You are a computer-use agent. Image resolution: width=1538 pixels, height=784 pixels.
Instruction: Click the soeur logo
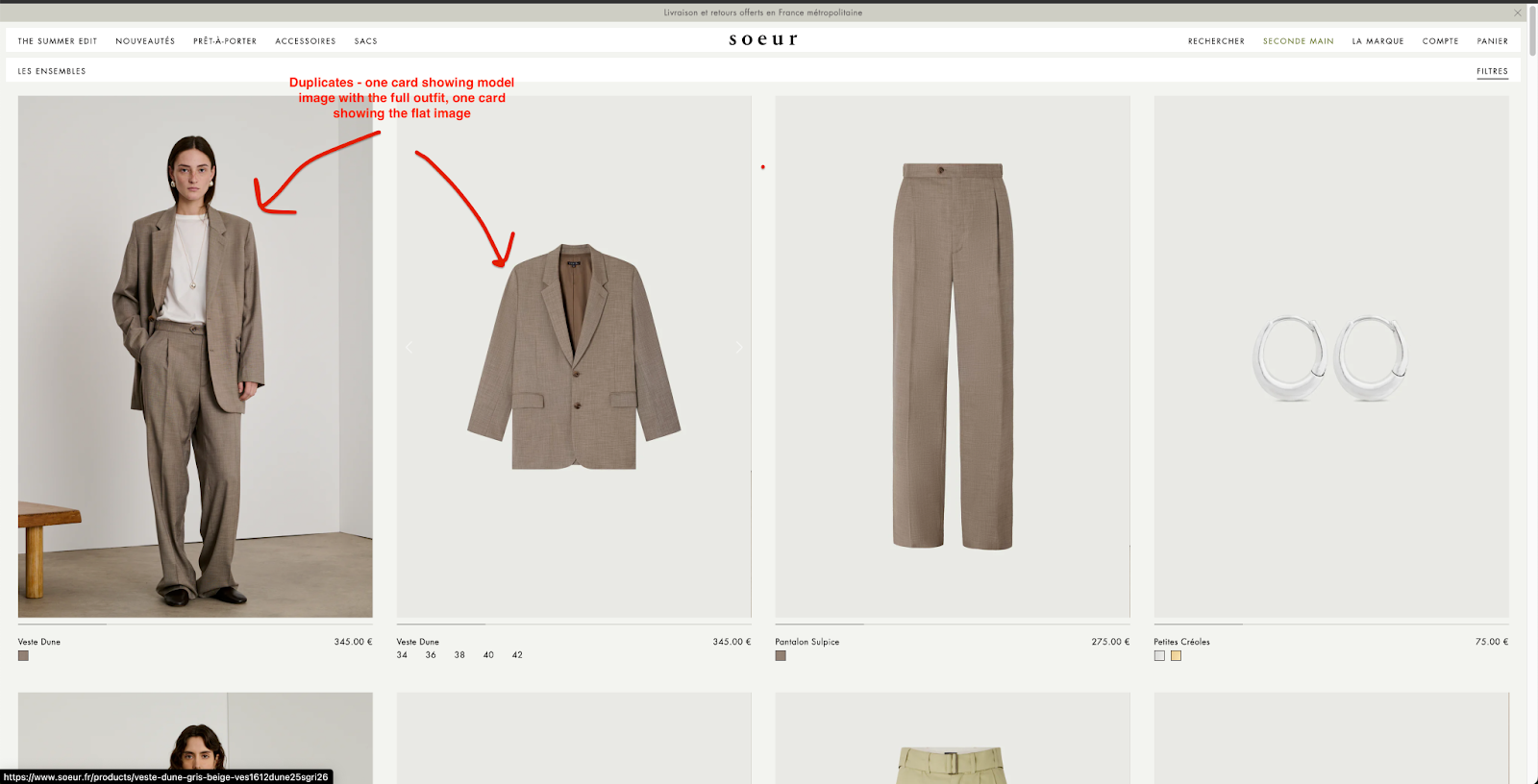[763, 39]
